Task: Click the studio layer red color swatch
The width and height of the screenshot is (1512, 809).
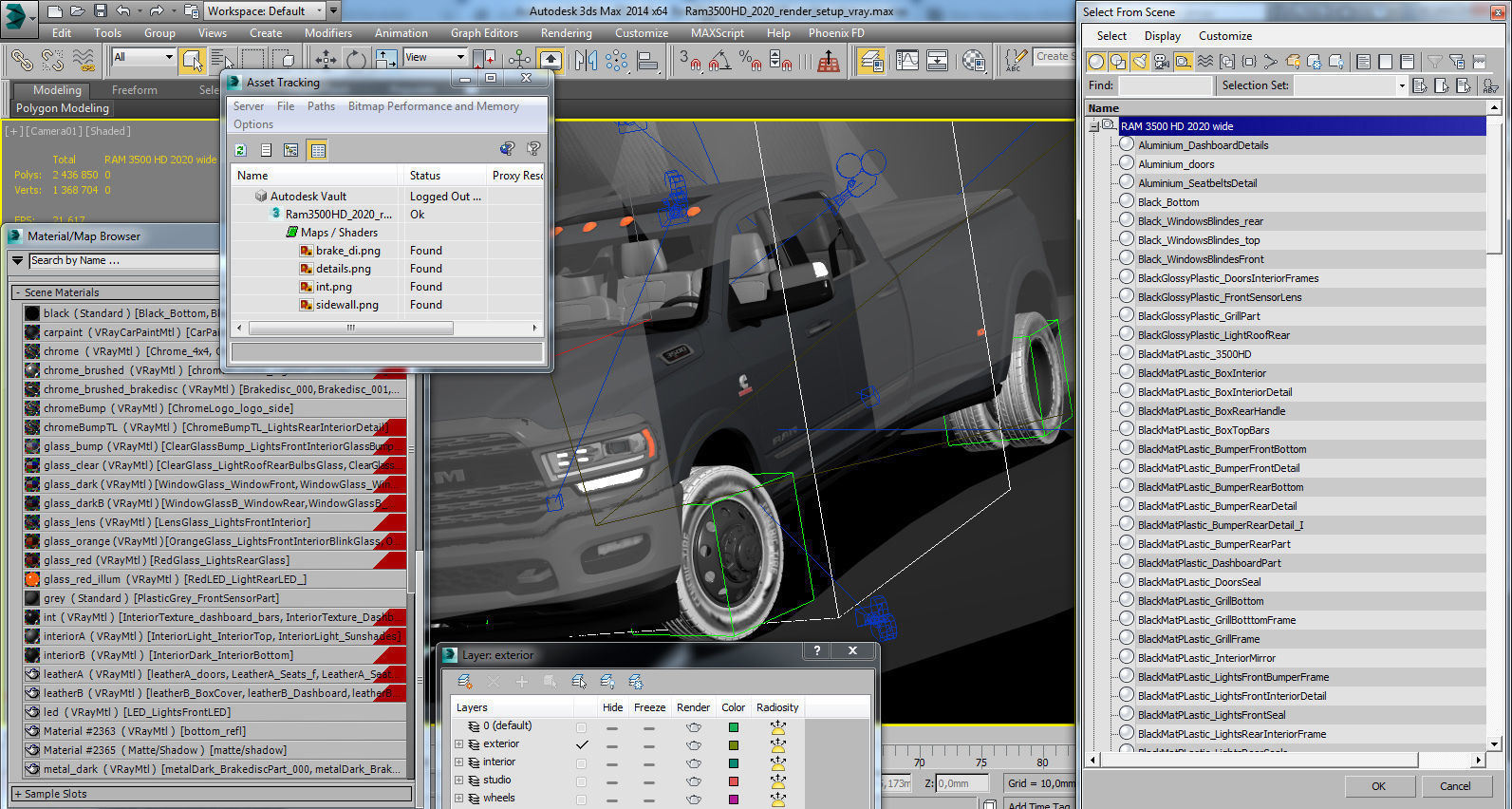Action: 733,781
